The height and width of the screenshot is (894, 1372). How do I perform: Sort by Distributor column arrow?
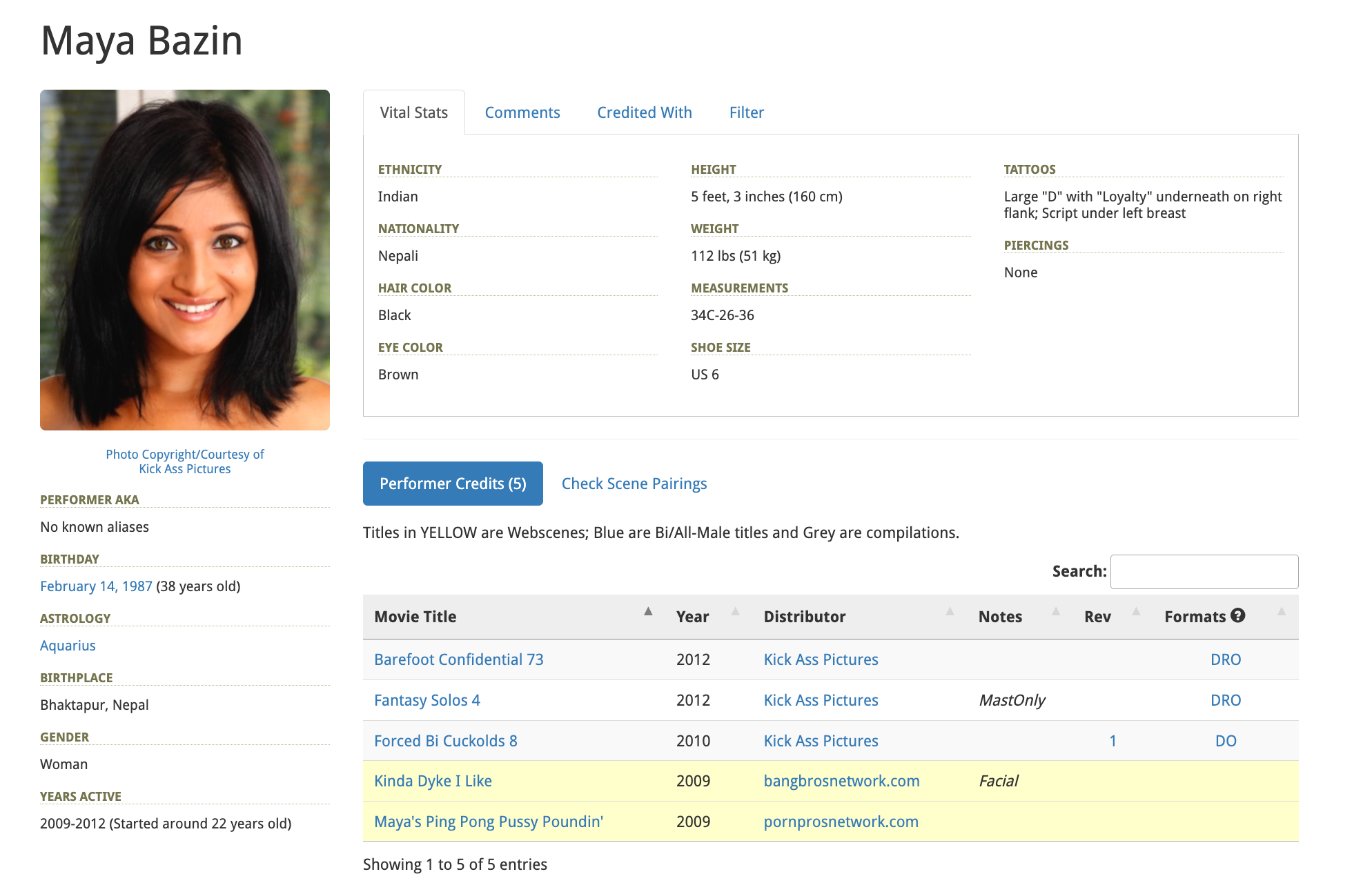[950, 611]
